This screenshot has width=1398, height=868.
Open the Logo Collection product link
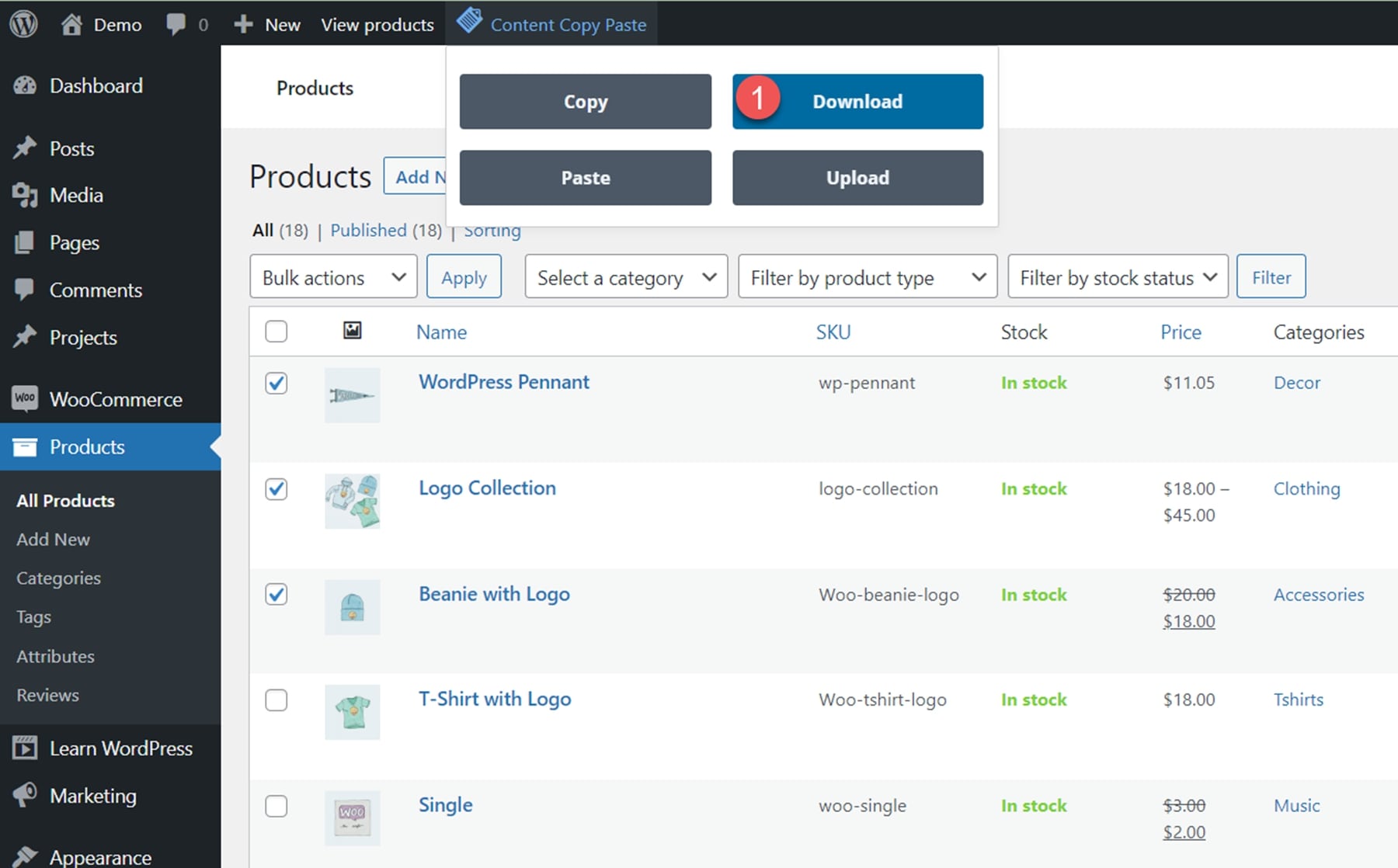487,488
